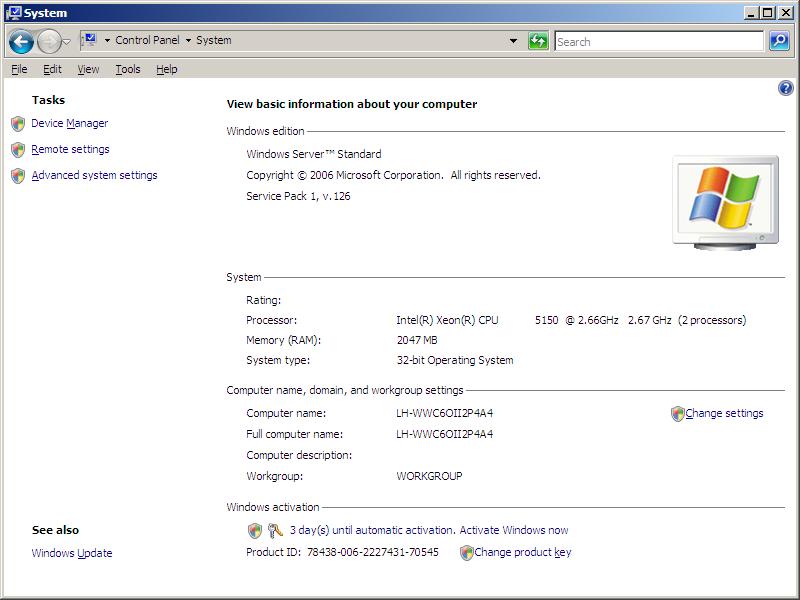The width and height of the screenshot is (800, 600).
Task: Click shield icon beside Change product key
Action: pos(466,553)
